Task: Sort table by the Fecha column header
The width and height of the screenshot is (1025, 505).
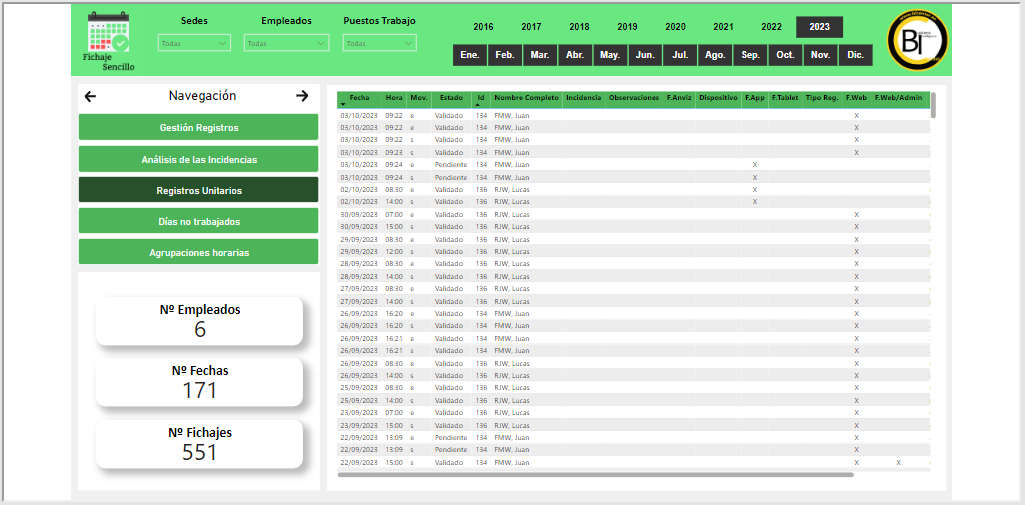Action: pyautogui.click(x=359, y=98)
